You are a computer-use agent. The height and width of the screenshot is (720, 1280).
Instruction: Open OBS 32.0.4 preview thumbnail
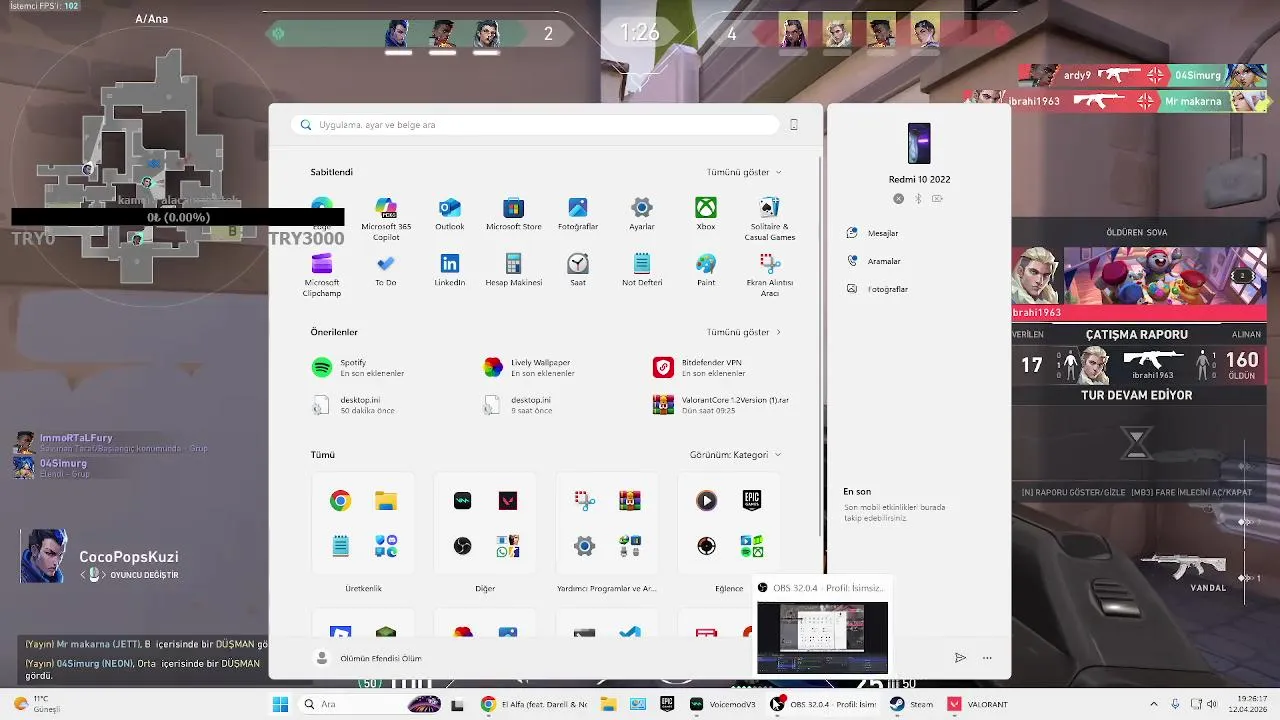822,637
